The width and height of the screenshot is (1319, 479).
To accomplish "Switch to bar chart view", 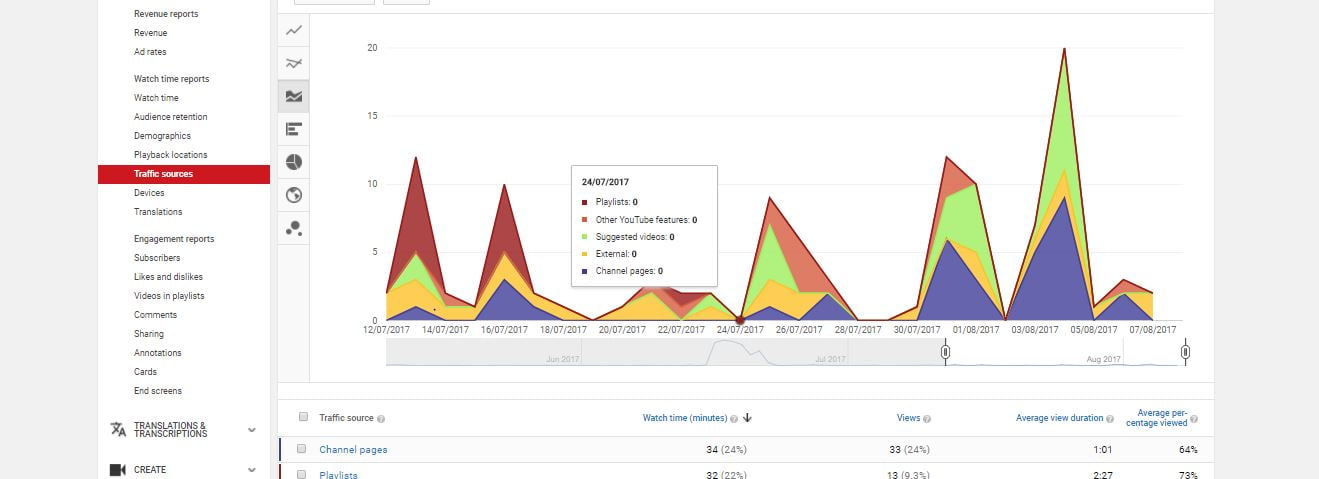I will pyautogui.click(x=293, y=129).
